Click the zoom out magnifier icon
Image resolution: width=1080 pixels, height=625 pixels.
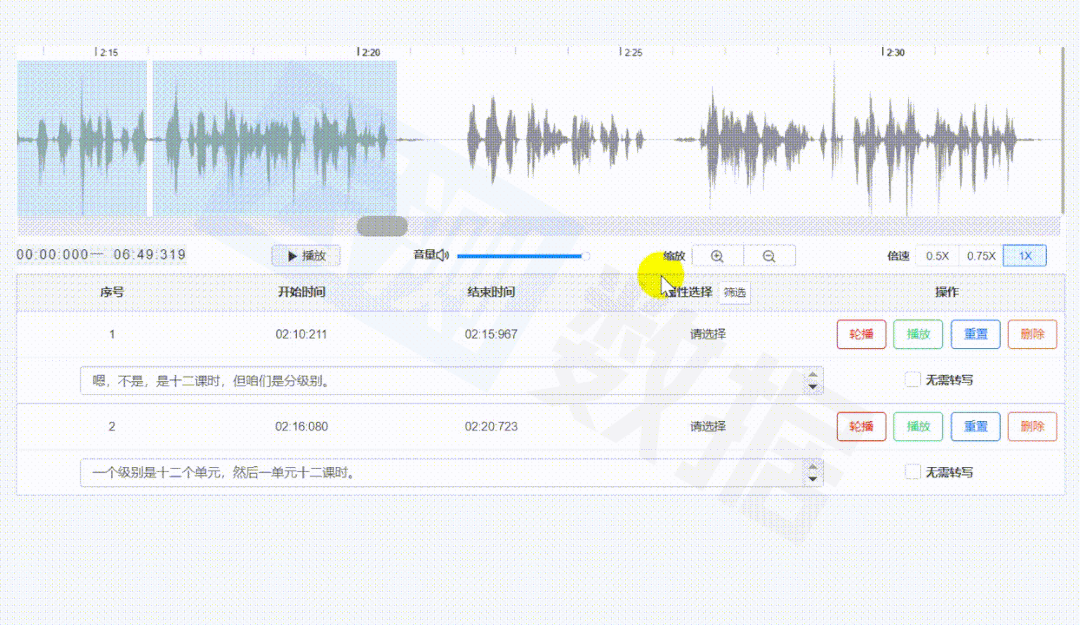pos(769,256)
